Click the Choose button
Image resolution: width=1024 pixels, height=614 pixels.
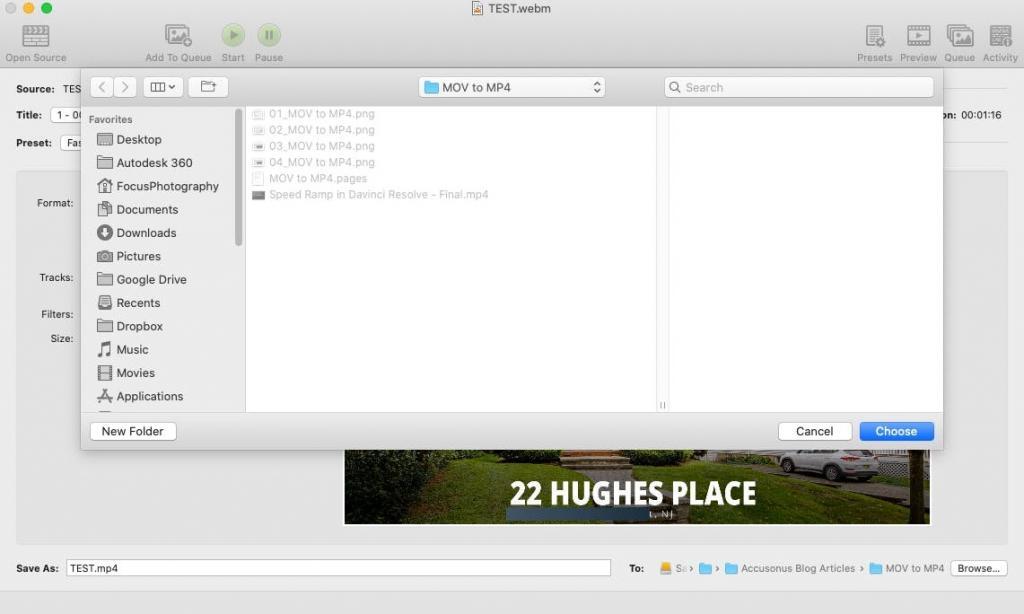896,432
